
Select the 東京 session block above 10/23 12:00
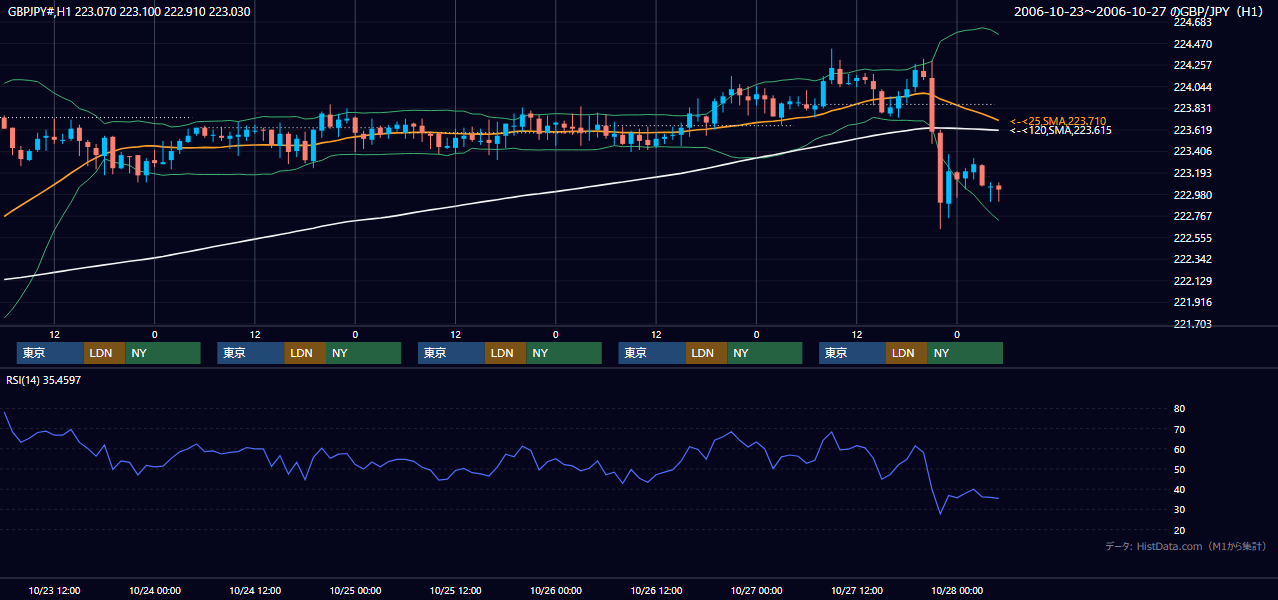tap(50, 353)
